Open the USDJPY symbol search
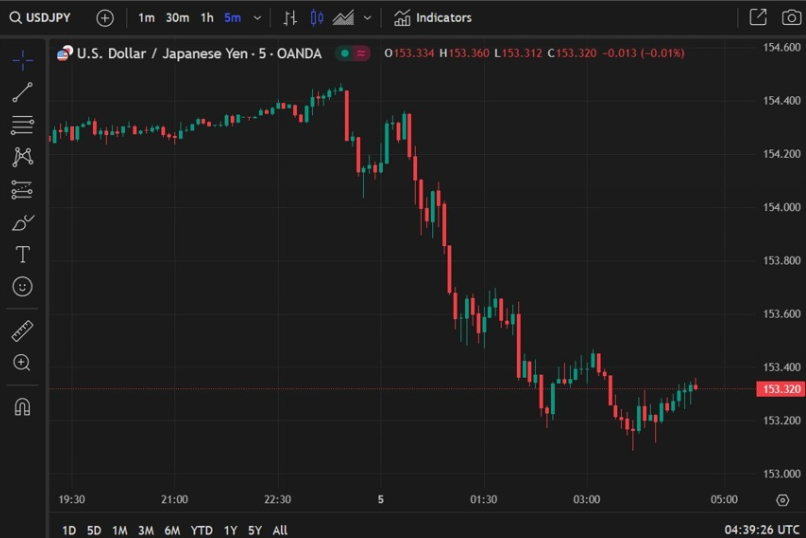This screenshot has height=538, width=806. coord(40,18)
